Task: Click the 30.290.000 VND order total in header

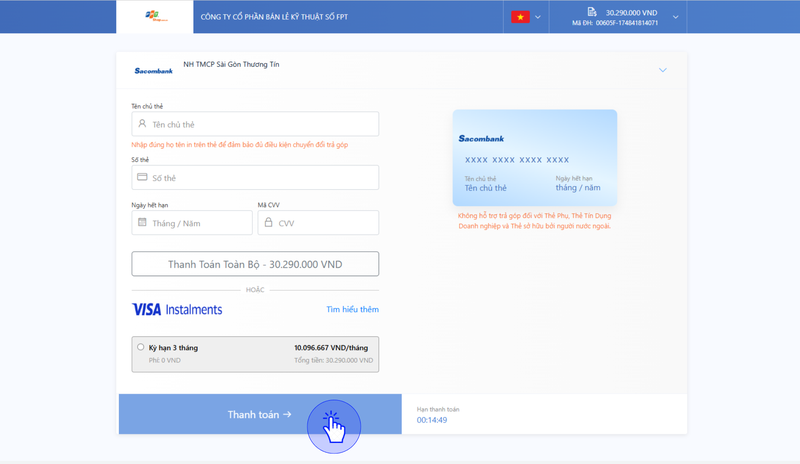Action: pyautogui.click(x=631, y=13)
